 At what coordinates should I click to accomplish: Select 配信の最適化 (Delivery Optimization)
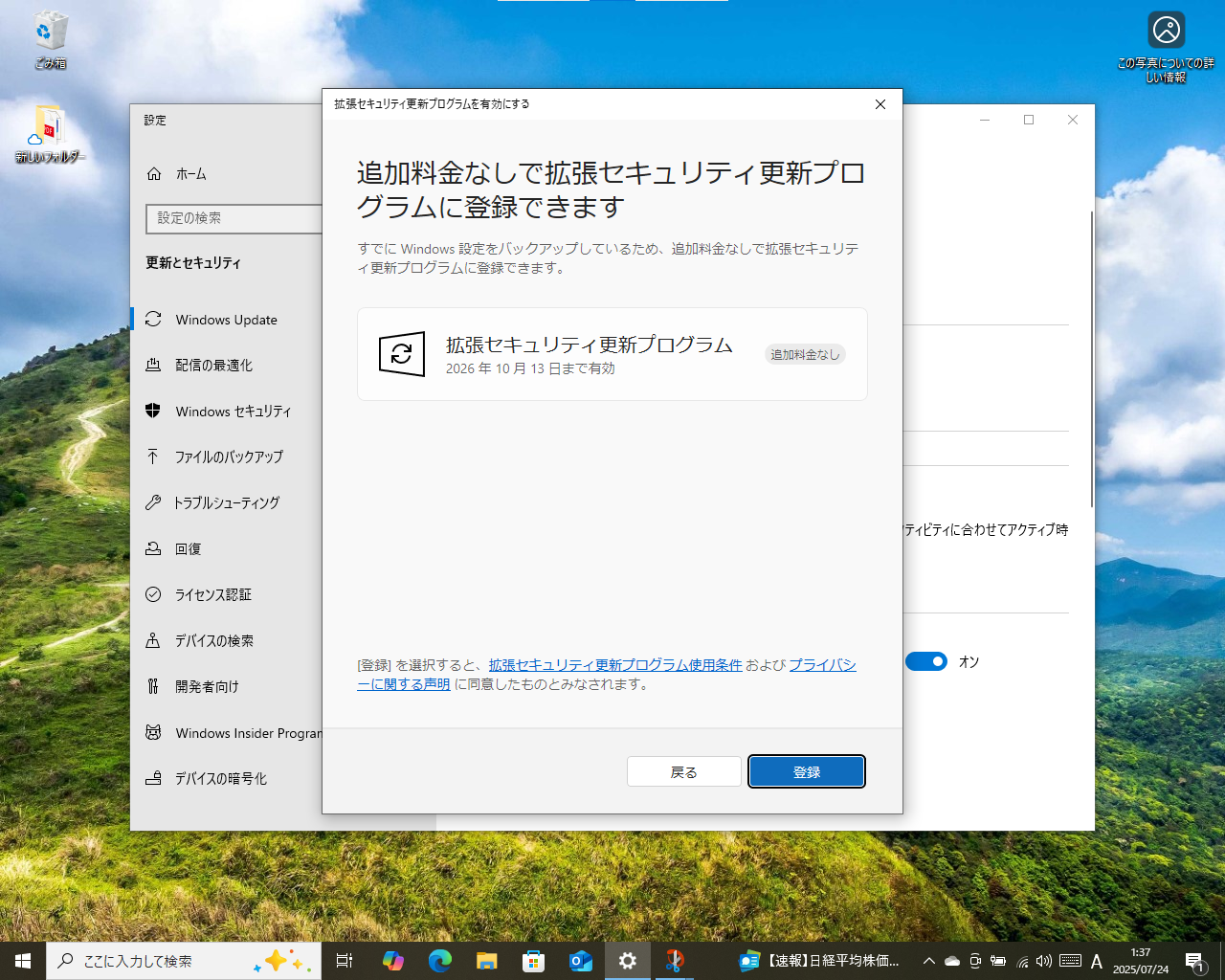pos(215,365)
